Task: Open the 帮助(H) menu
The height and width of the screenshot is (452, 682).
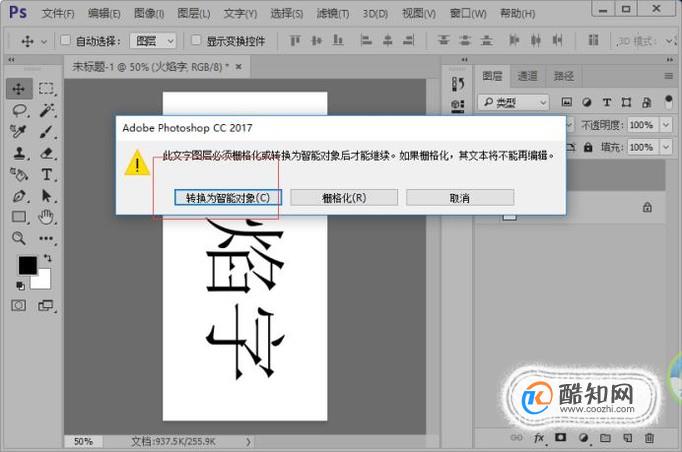Action: (517, 13)
